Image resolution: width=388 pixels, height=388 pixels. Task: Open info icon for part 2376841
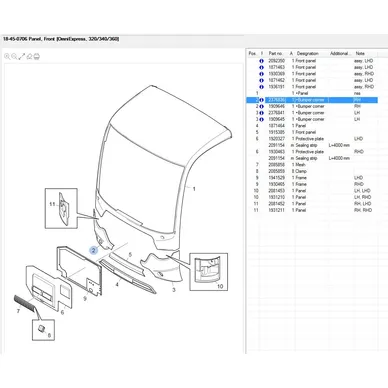261,113
